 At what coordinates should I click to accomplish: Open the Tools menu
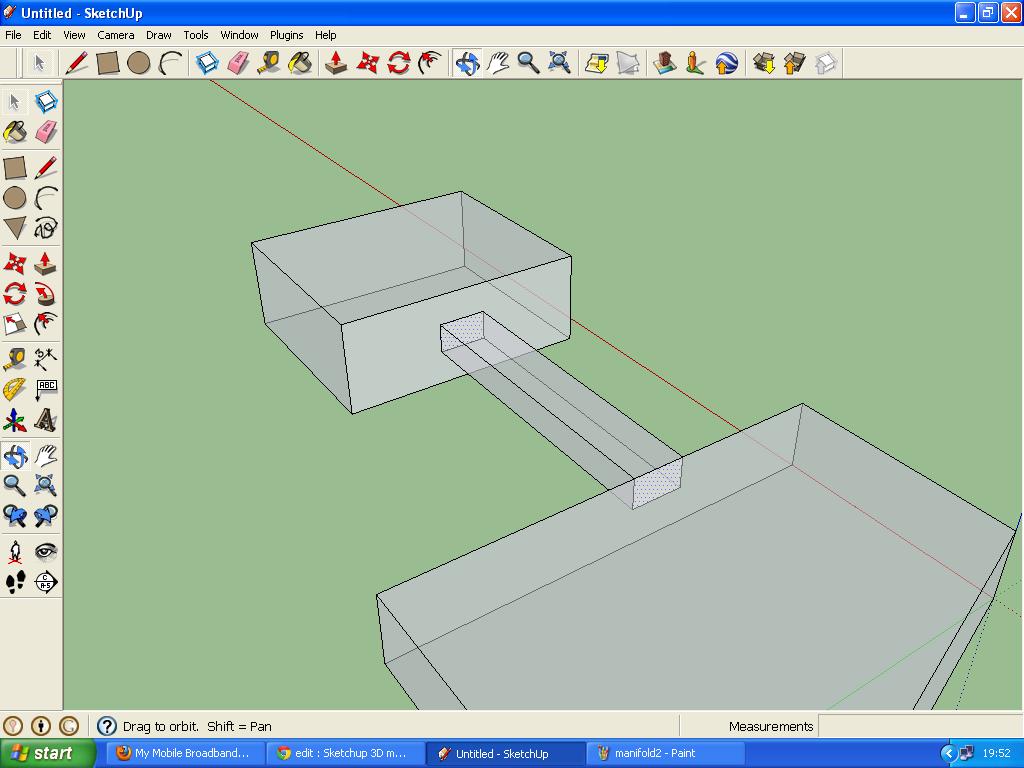pyautogui.click(x=195, y=35)
